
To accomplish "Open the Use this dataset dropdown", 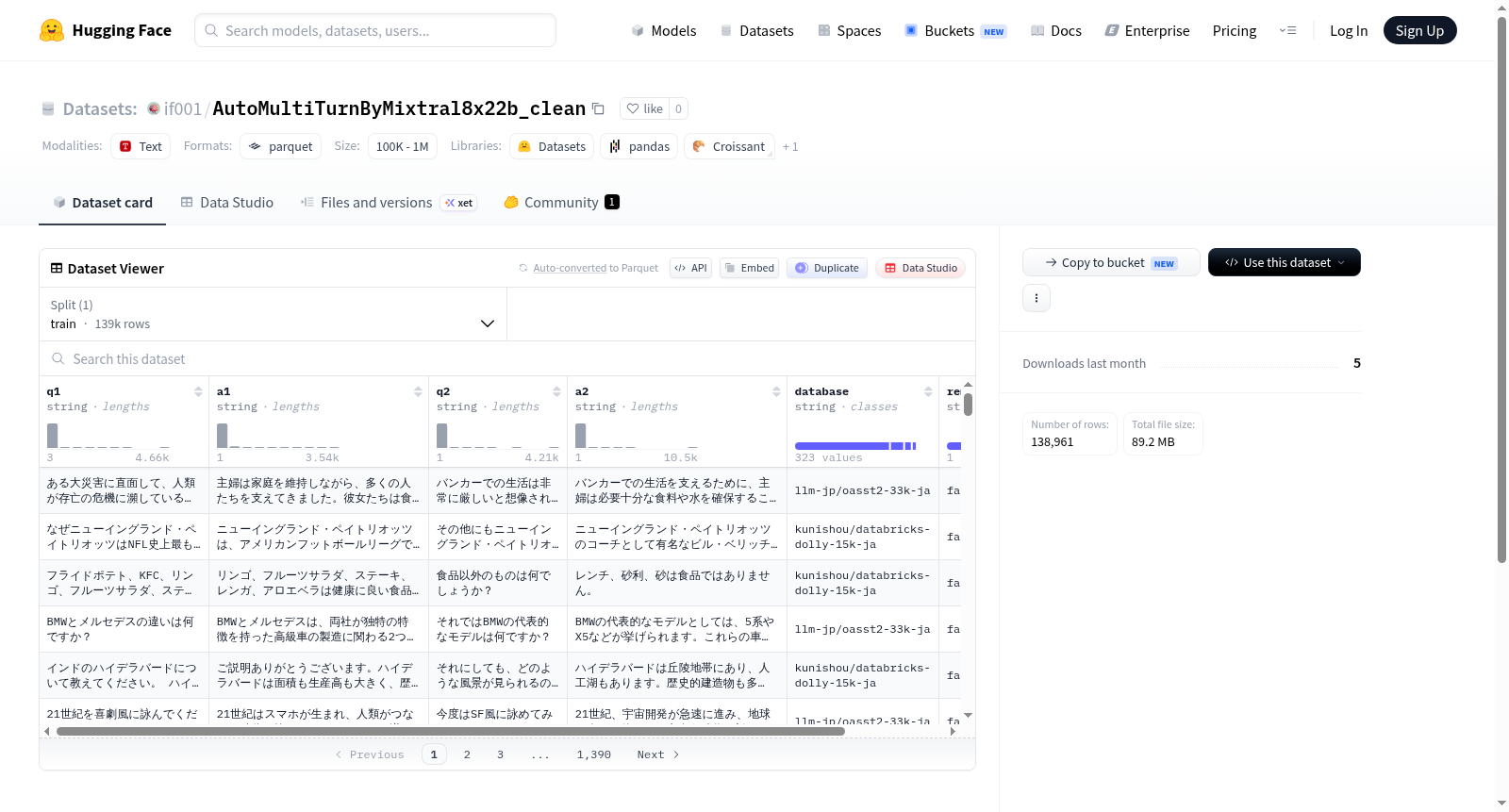I will click(1285, 262).
